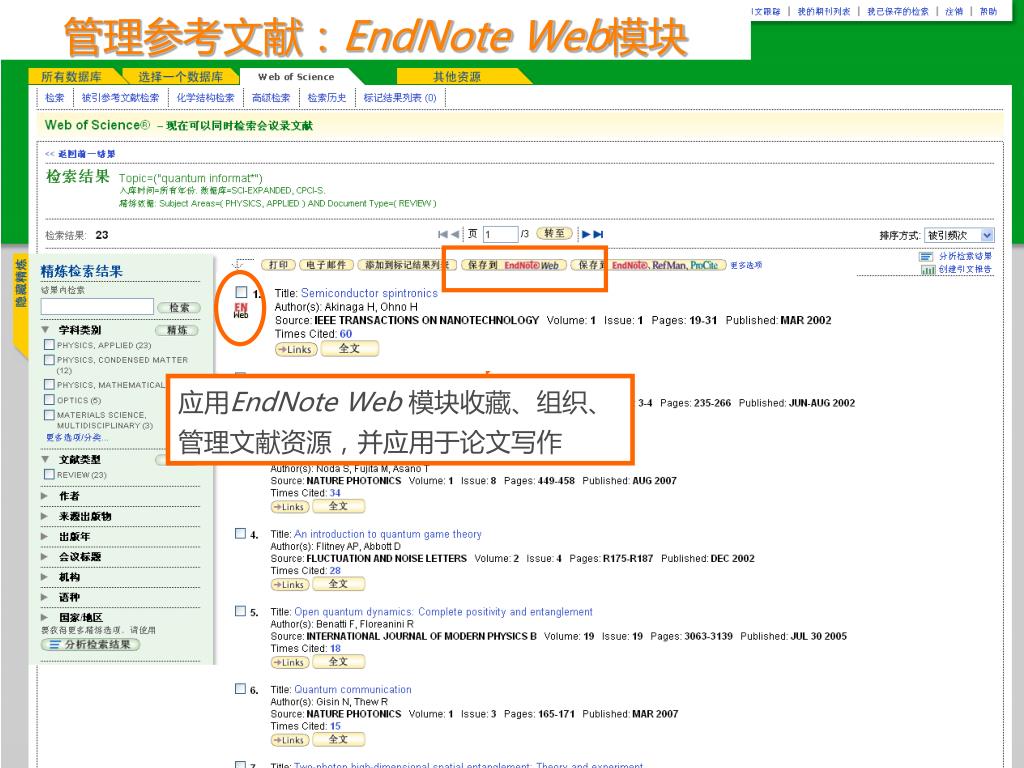Click 保存到 EndNote Web button
Image resolution: width=1024 pixels, height=768 pixels.
pos(514,265)
